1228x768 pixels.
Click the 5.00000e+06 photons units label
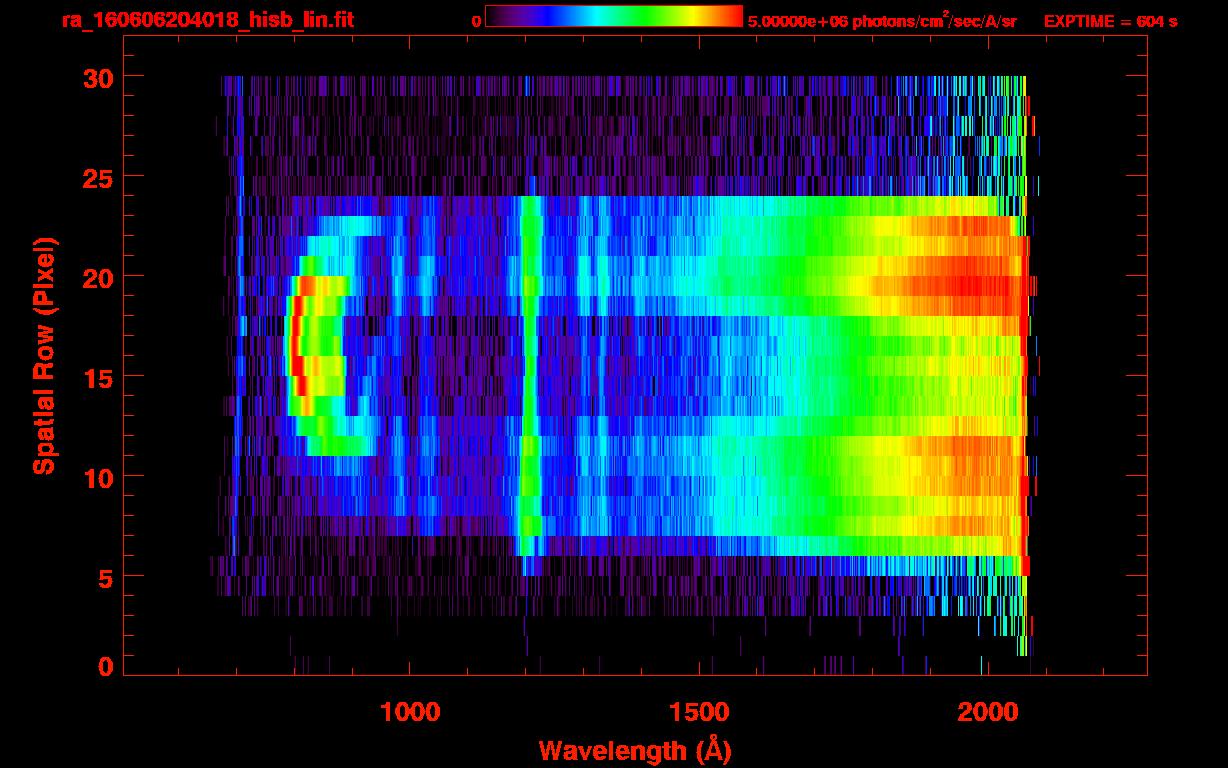(882, 21)
